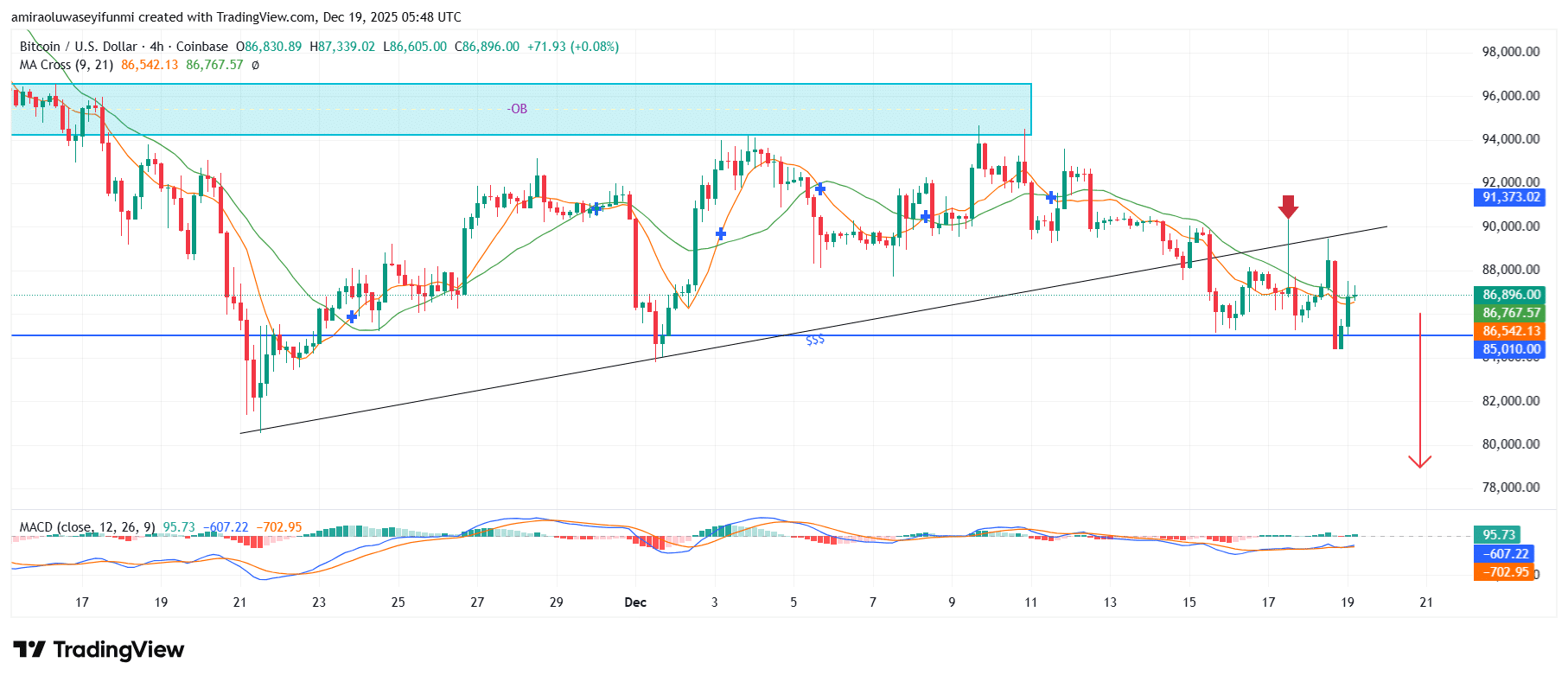The width and height of the screenshot is (1568, 682).
Task: Click the close value C86,896.00
Action: pyautogui.click(x=487, y=47)
